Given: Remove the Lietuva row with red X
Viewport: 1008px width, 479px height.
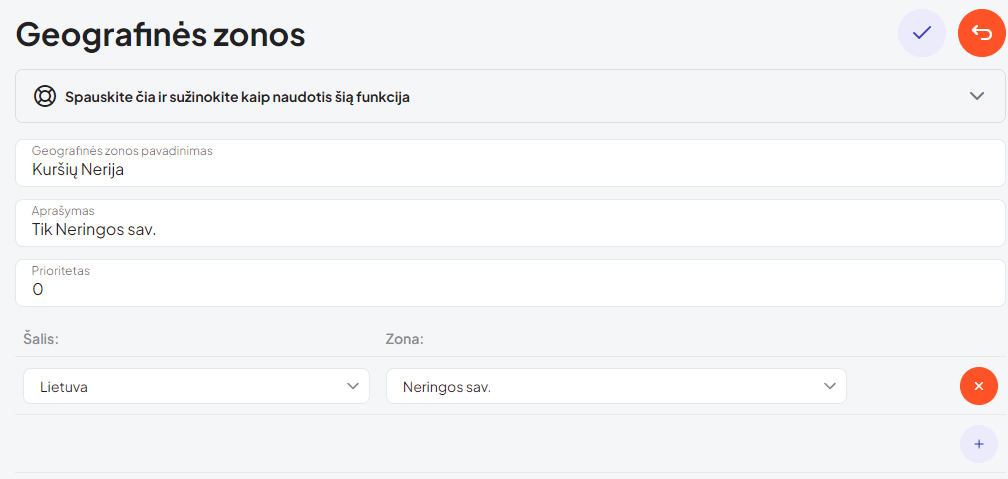Looking at the screenshot, I should 978,386.
